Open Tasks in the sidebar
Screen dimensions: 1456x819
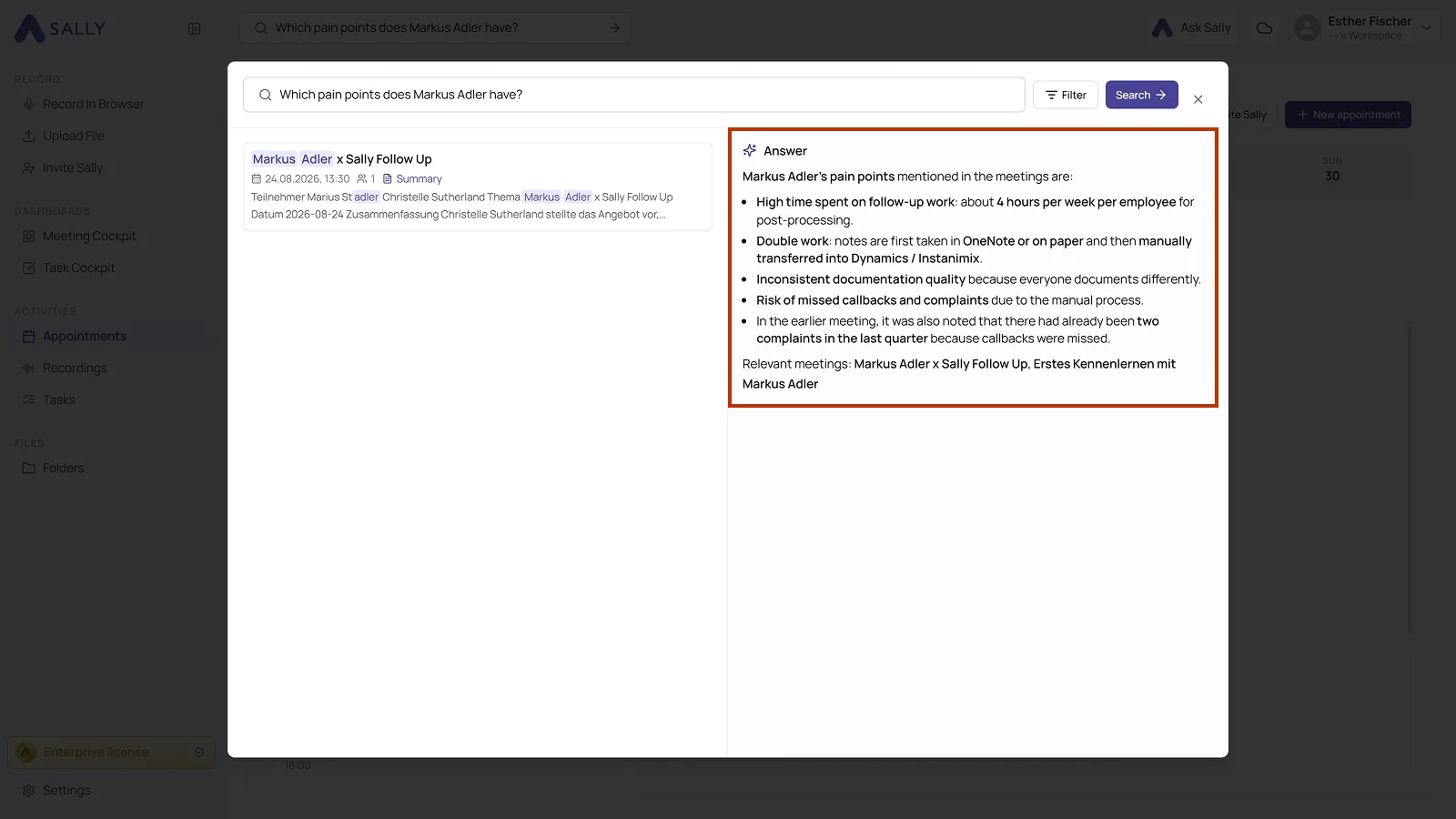pos(59,399)
